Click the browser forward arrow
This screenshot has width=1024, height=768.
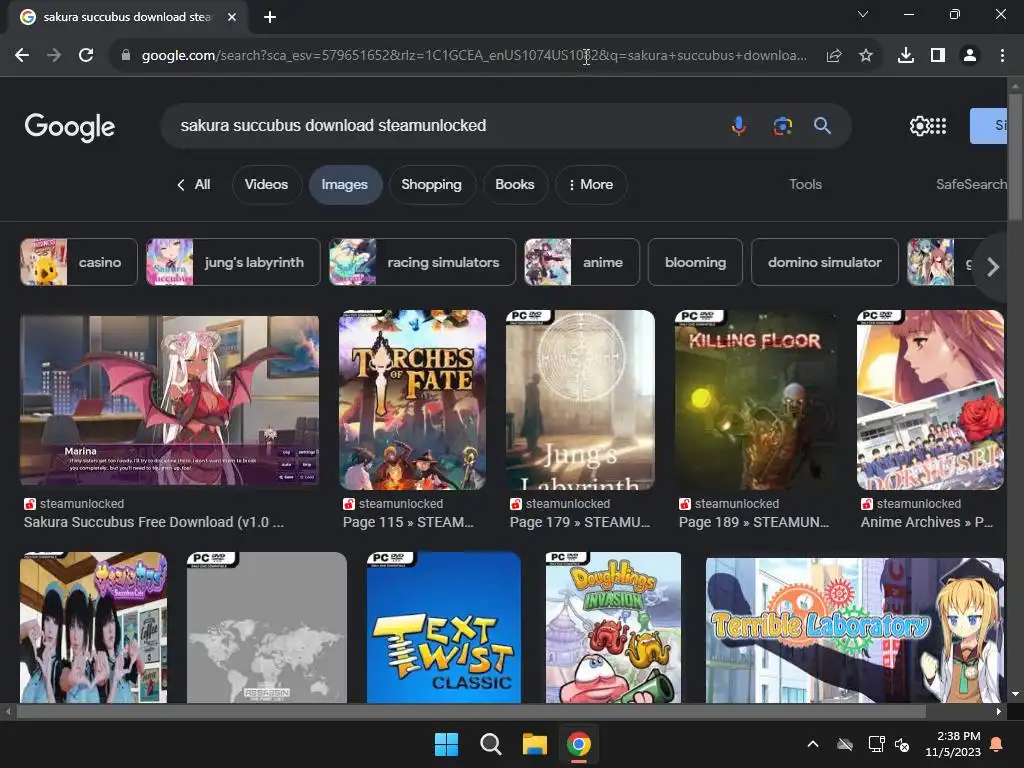tap(54, 56)
